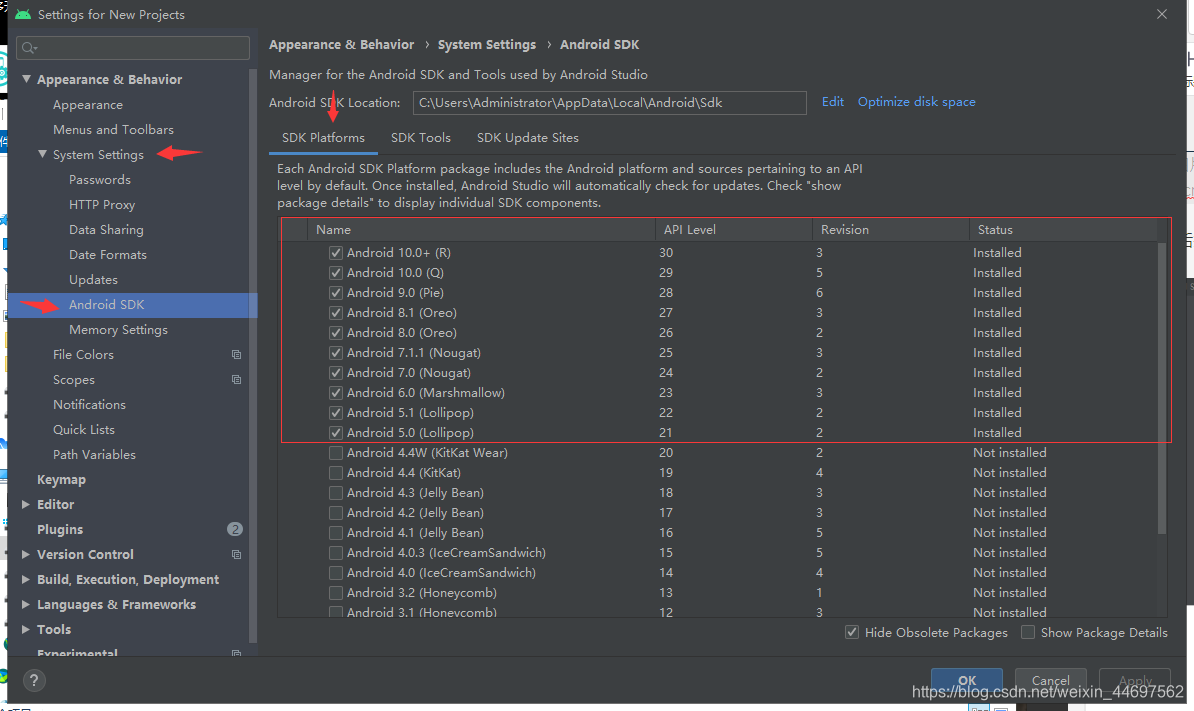Click the settings search field
Viewport: 1194px width, 711px height.
click(x=133, y=48)
